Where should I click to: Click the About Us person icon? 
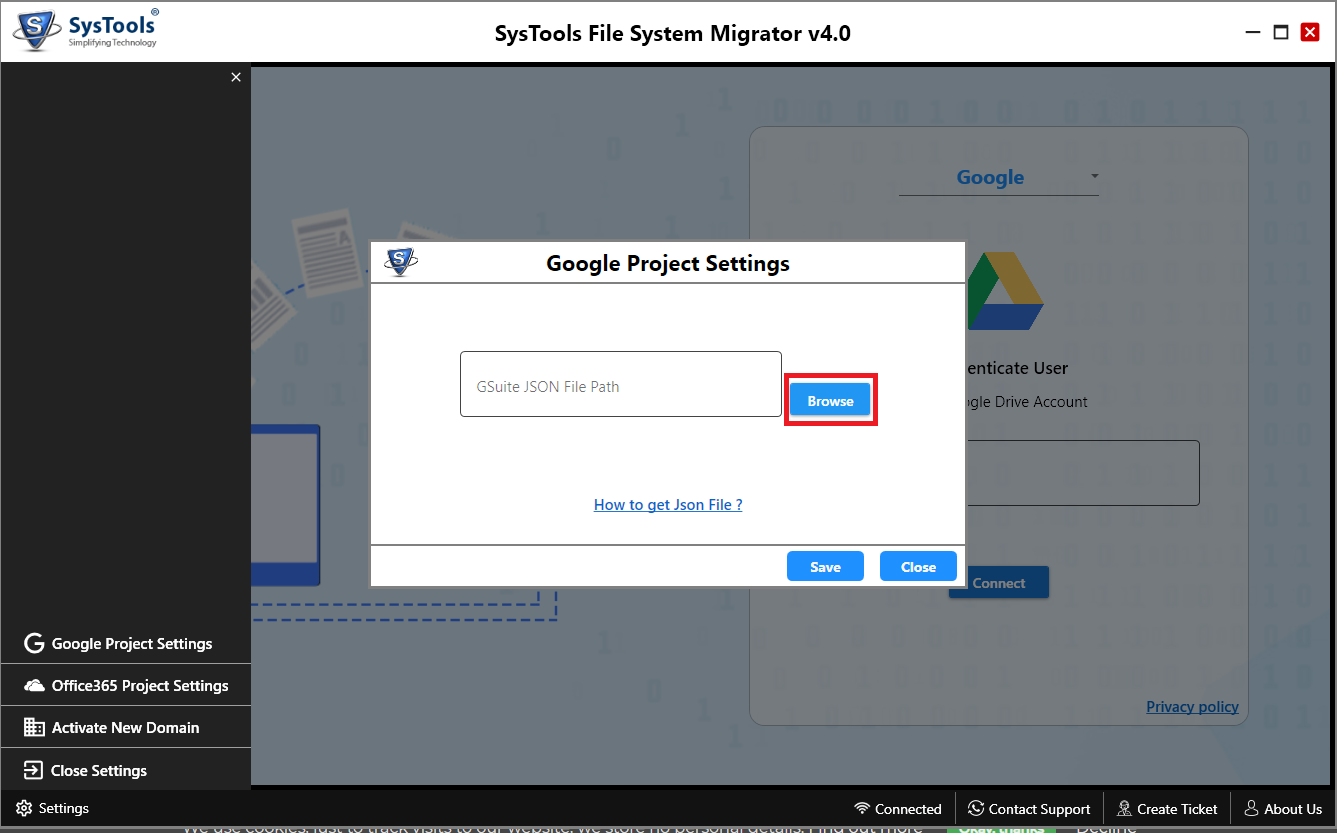(x=1251, y=808)
